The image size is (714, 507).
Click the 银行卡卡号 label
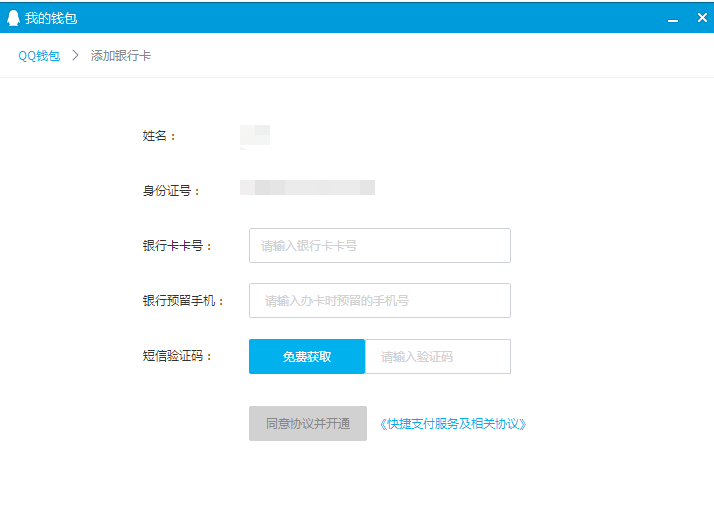pyautogui.click(x=177, y=246)
